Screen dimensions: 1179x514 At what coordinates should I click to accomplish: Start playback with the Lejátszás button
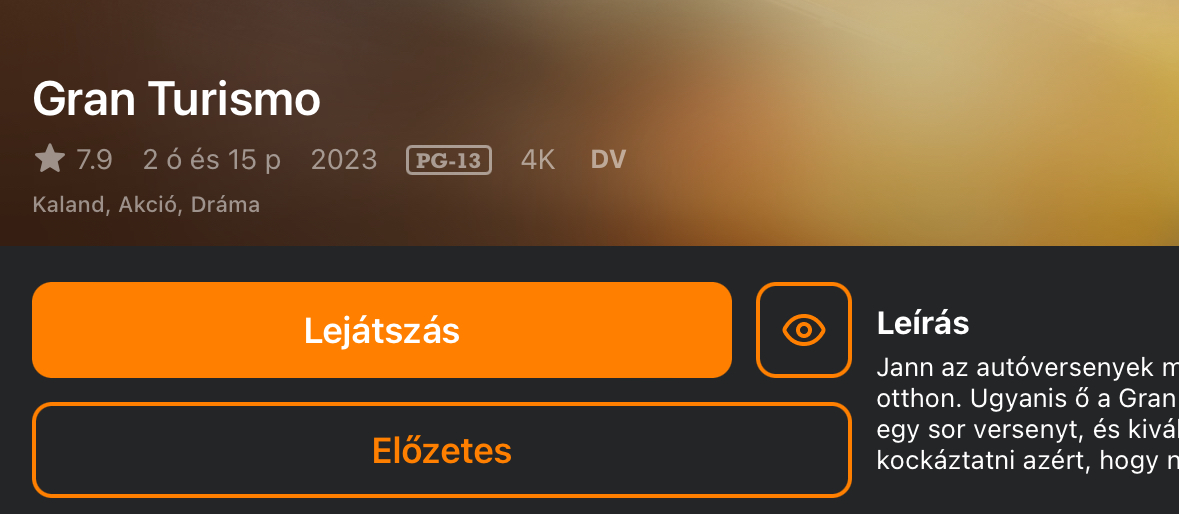(x=382, y=330)
